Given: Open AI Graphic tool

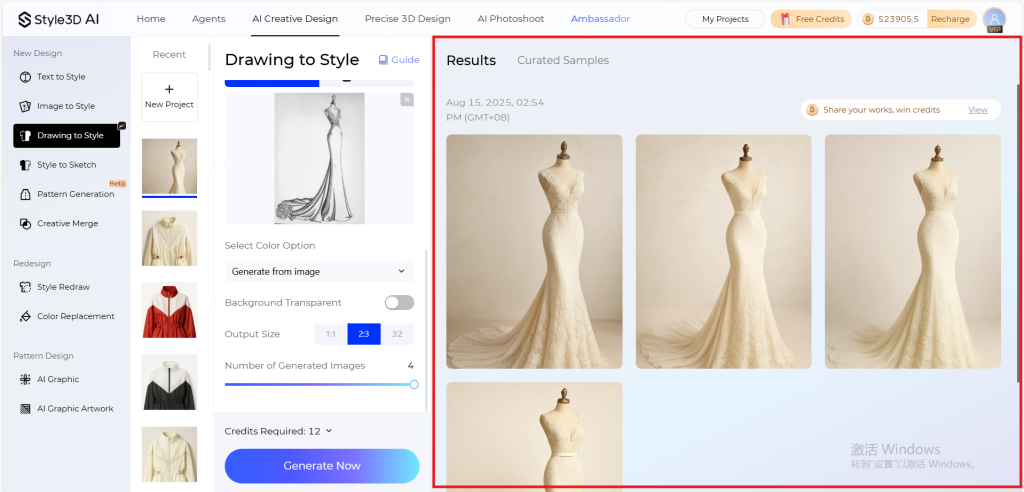Looking at the screenshot, I should [x=49, y=379].
